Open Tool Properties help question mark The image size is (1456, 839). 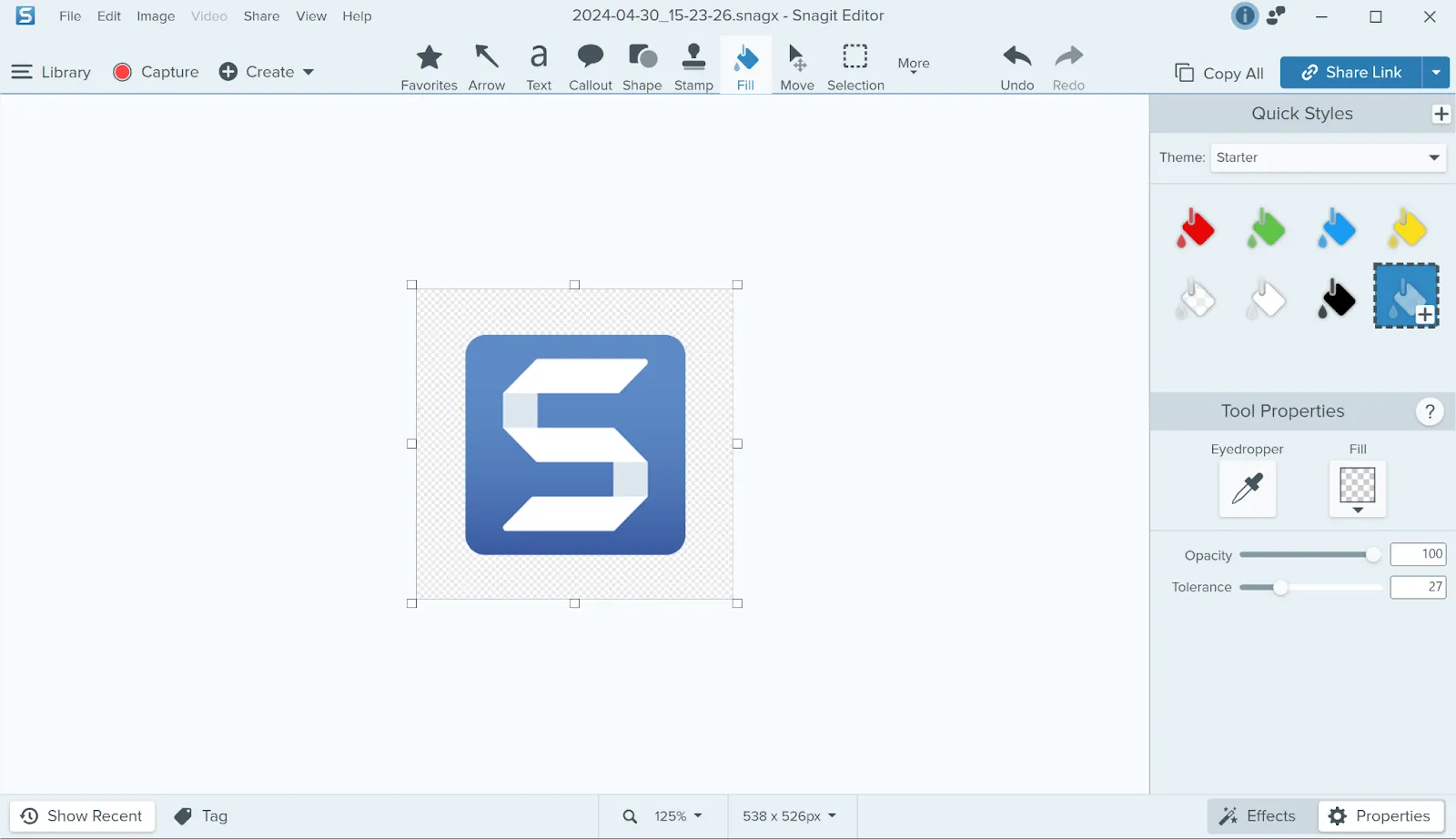1430,411
